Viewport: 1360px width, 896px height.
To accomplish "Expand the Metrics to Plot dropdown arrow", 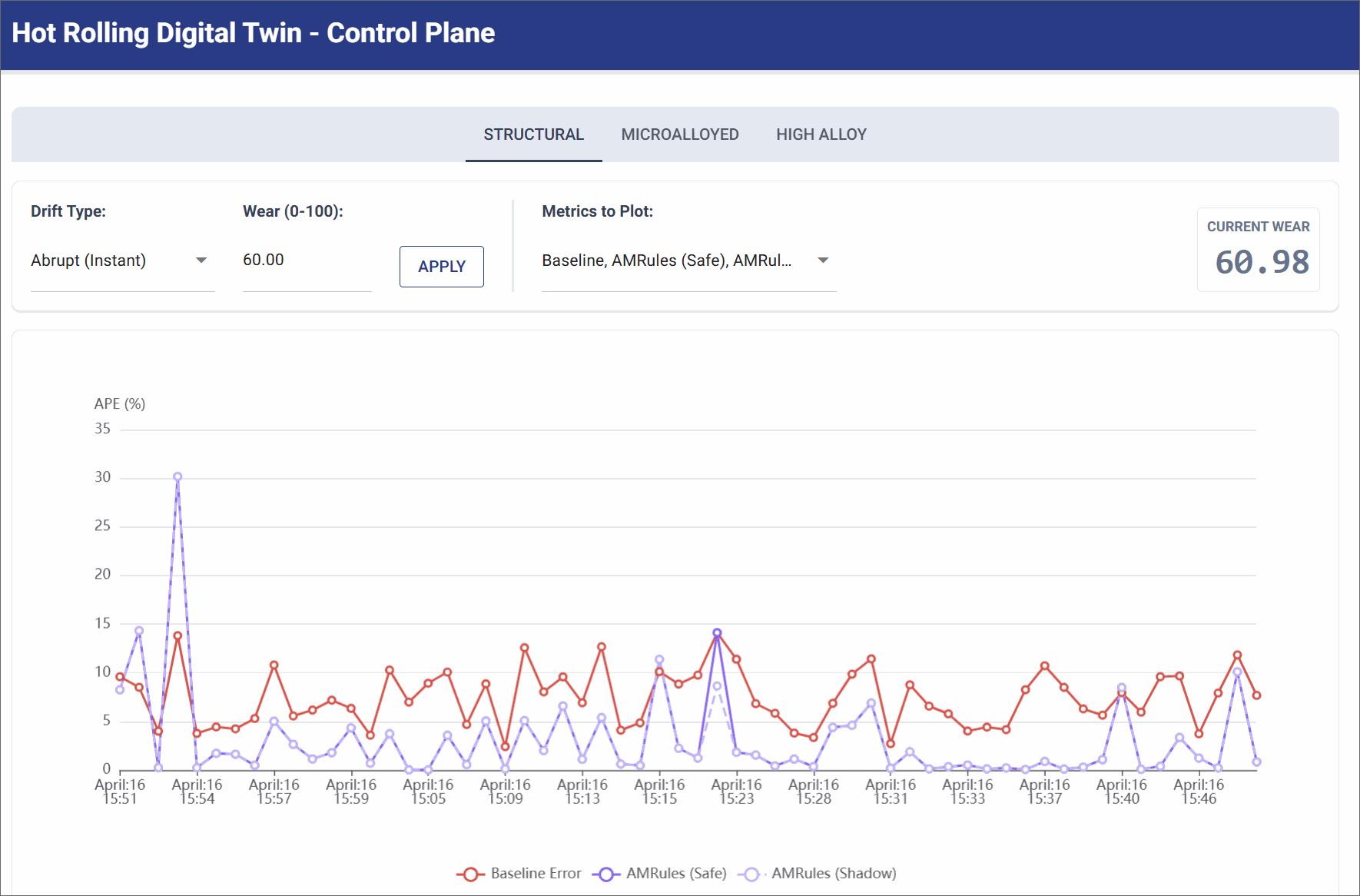I will [823, 261].
